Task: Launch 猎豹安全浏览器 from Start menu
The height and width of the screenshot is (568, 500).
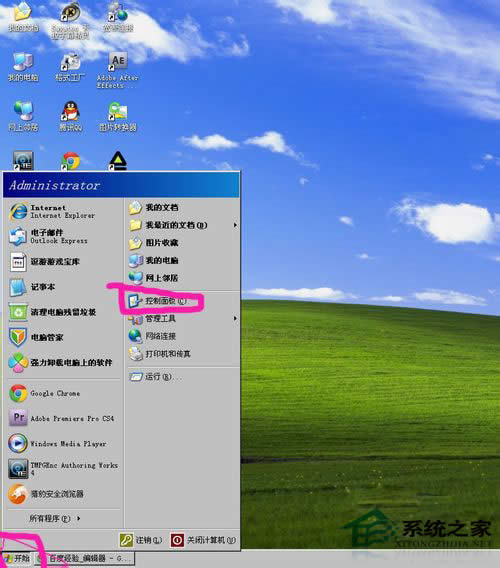Action: pyautogui.click(x=63, y=494)
